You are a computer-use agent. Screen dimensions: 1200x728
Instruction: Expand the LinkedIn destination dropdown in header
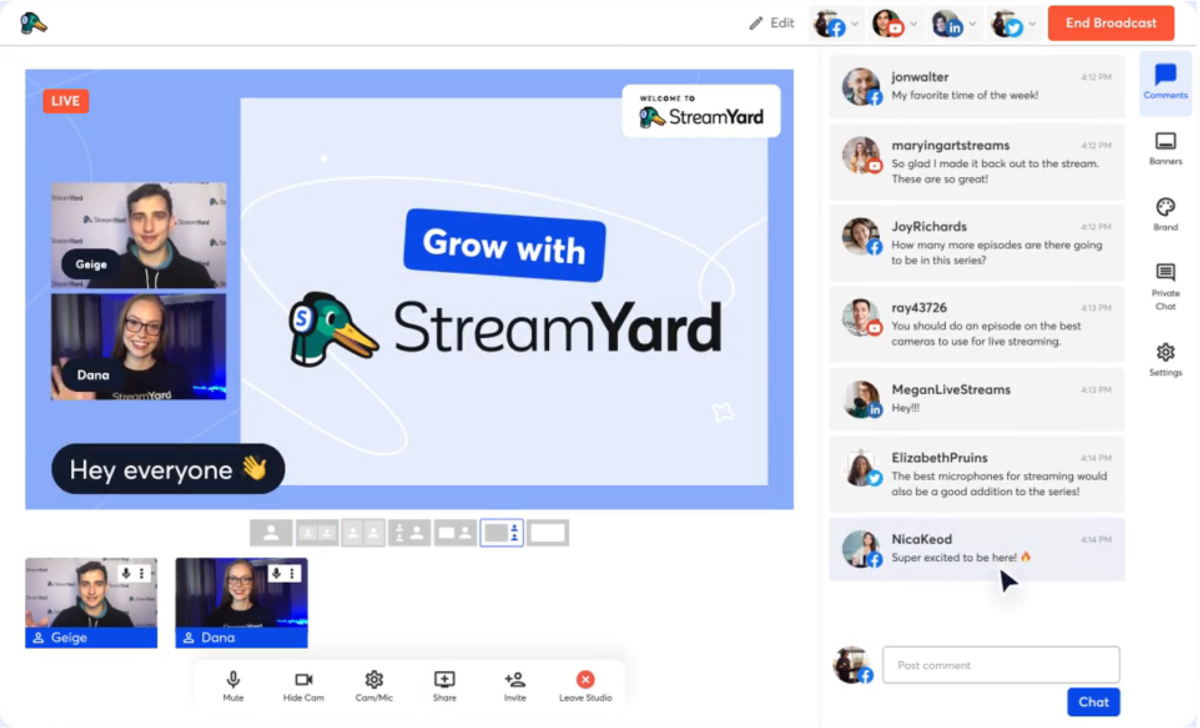pyautogui.click(x=972, y=24)
